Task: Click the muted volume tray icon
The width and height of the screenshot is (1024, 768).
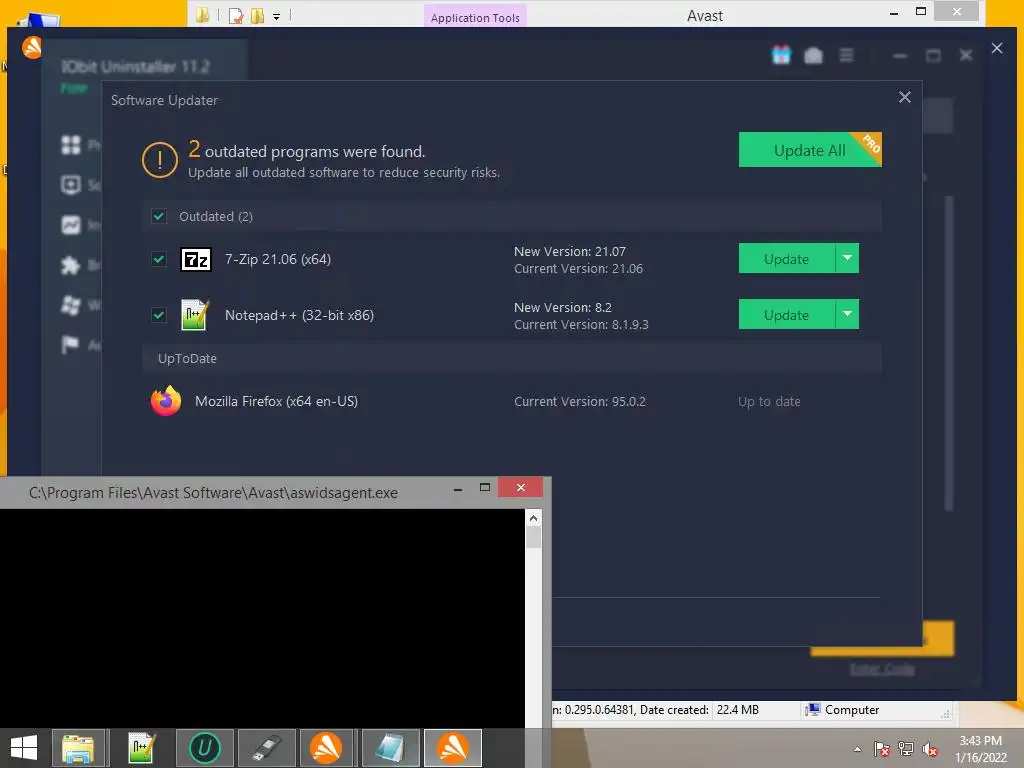Action: pyautogui.click(x=930, y=748)
